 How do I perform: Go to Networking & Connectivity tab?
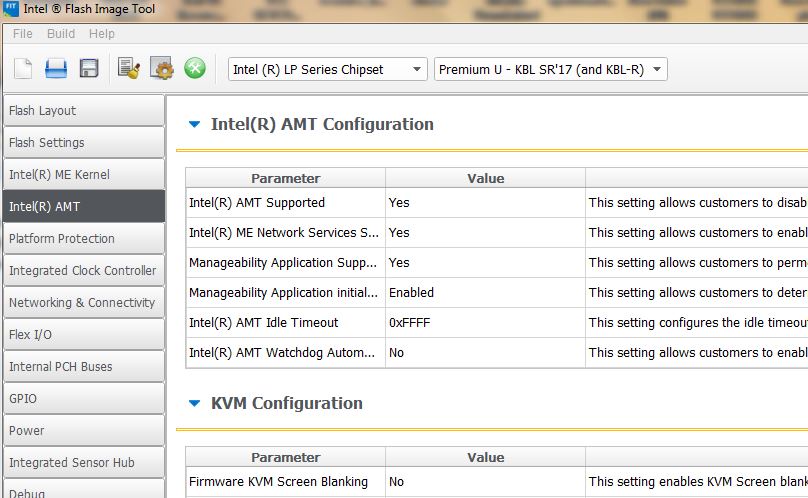pos(82,303)
